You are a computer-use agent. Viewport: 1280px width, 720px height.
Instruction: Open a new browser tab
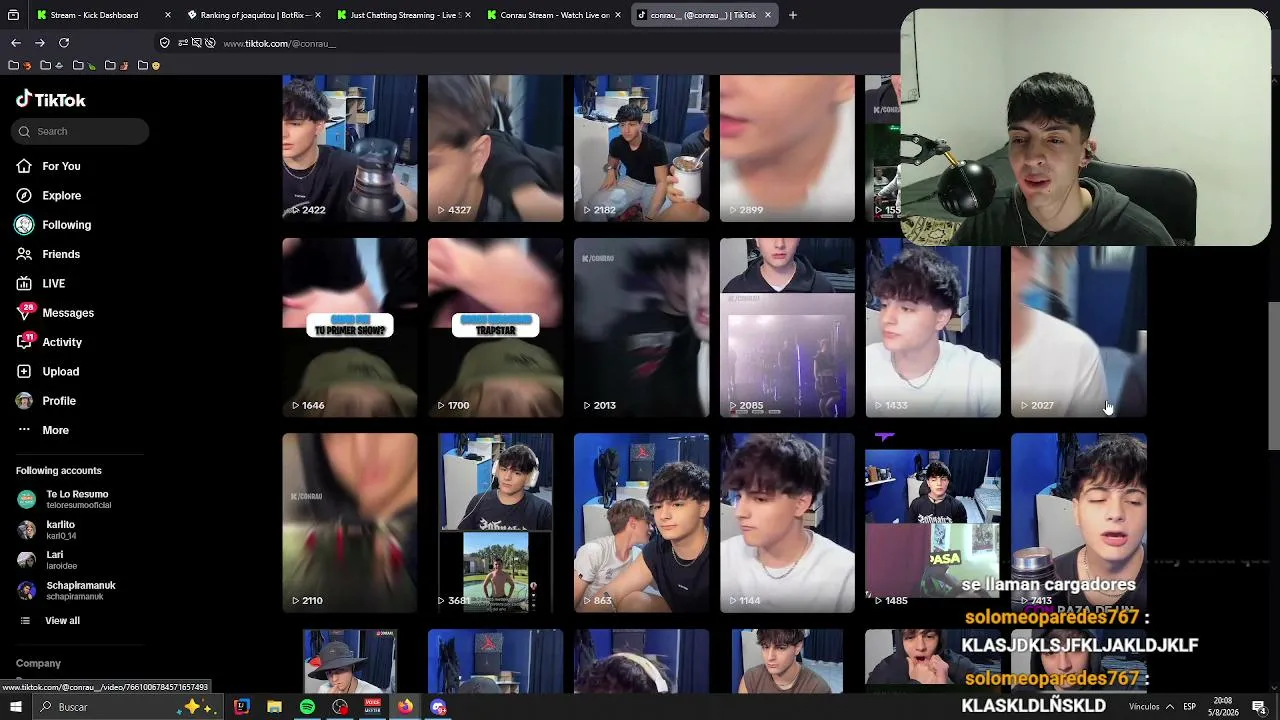pos(792,15)
